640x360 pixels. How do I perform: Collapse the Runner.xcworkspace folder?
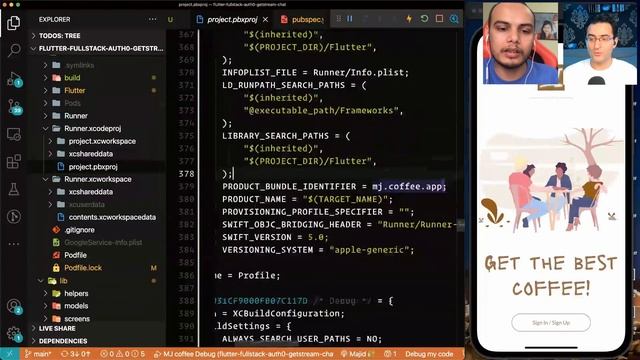(x=98, y=179)
